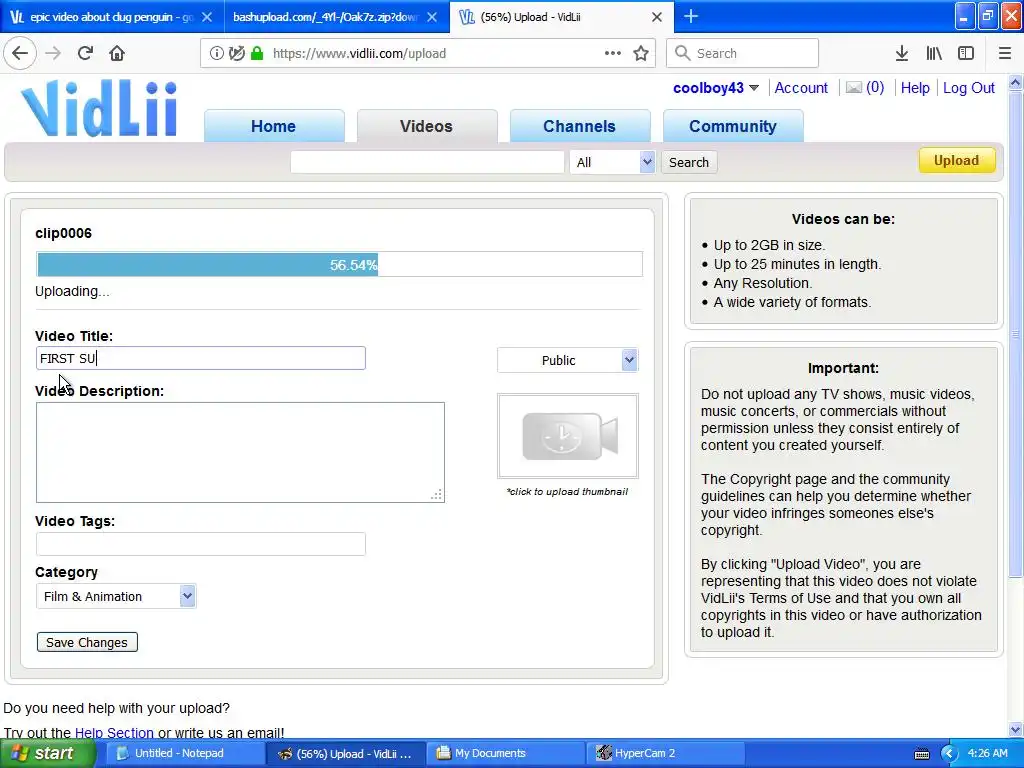Click the page vertical scrollbar thumb
Screen dimensions: 1024x768
[1016, 333]
